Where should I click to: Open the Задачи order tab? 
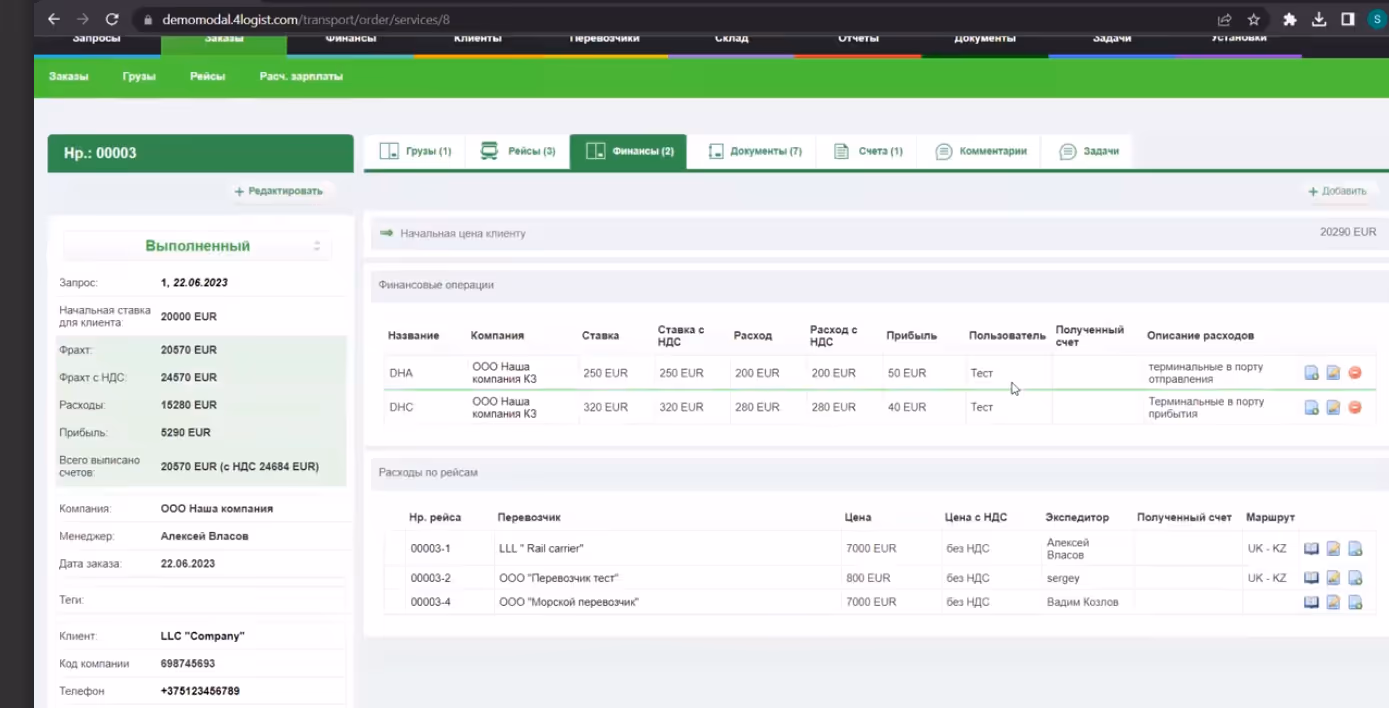(1087, 151)
